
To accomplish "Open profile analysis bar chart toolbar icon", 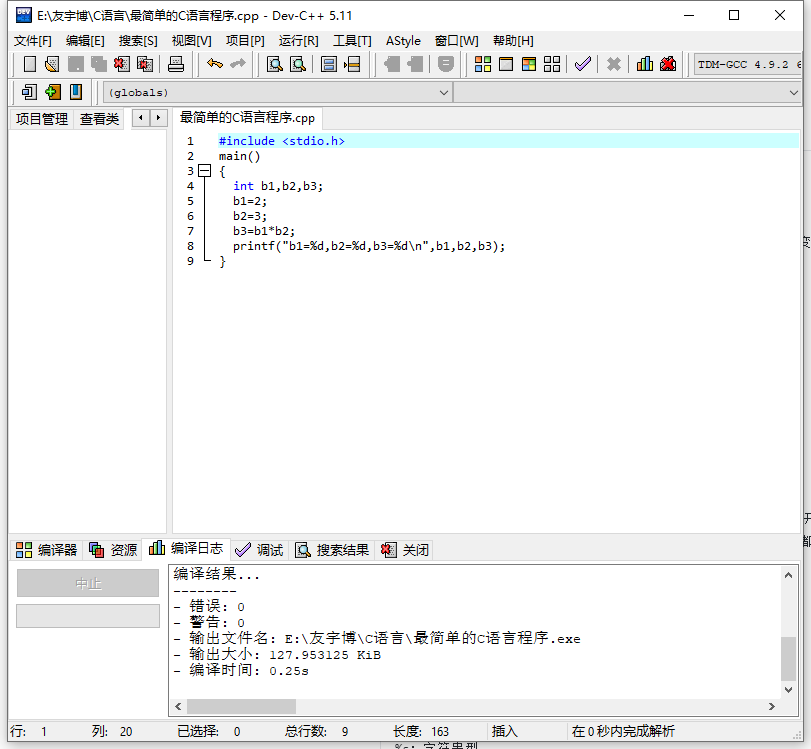I will click(644, 64).
